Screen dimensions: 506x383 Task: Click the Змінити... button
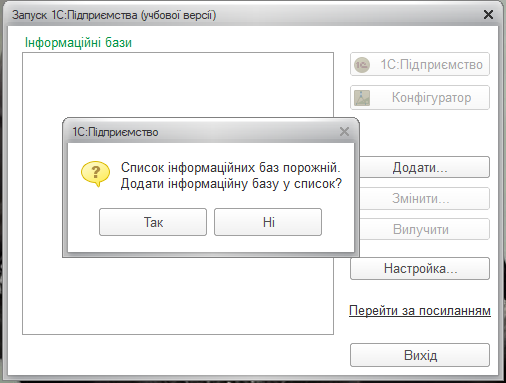[x=424, y=198]
